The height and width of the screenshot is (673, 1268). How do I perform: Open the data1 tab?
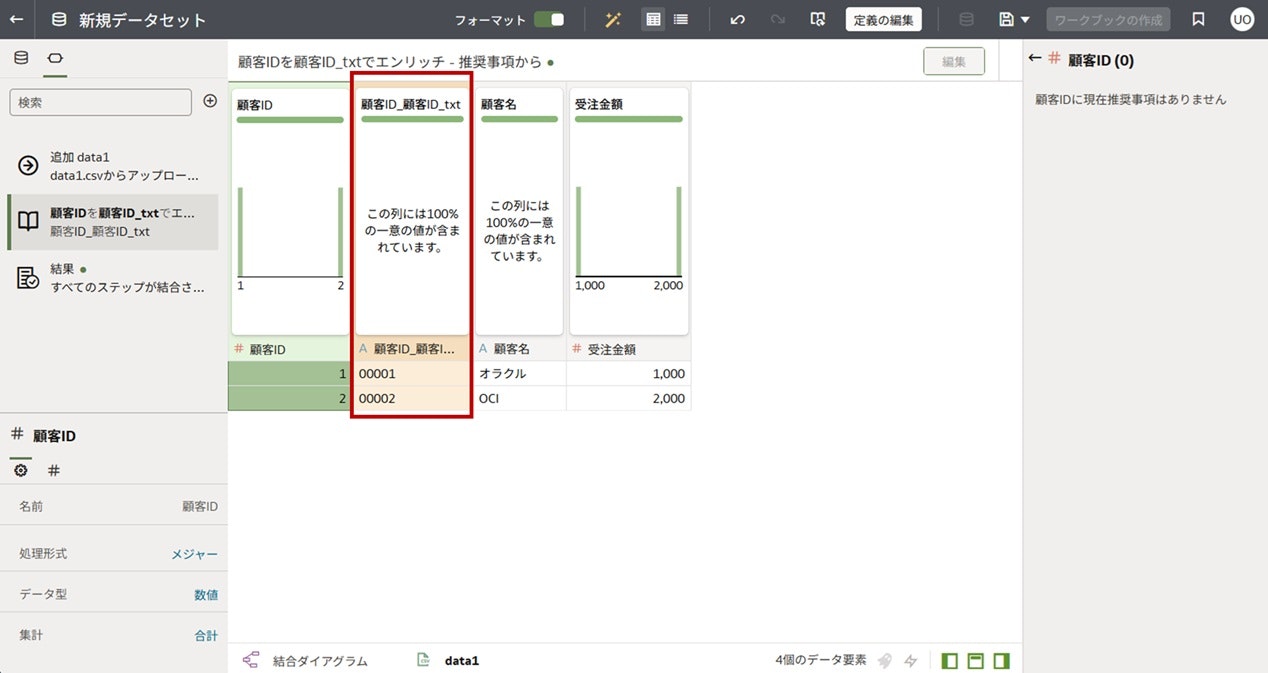[447, 661]
